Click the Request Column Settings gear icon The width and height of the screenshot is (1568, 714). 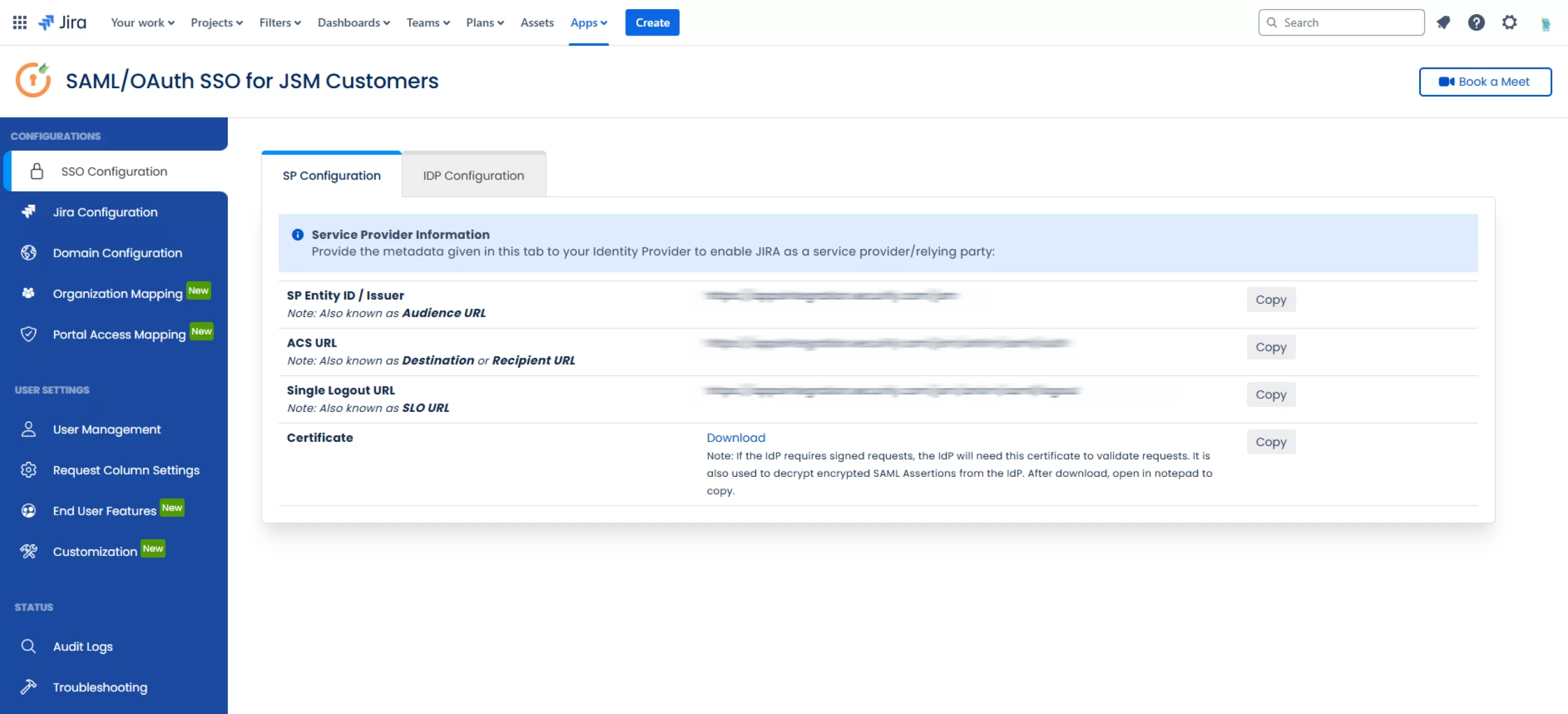point(28,469)
